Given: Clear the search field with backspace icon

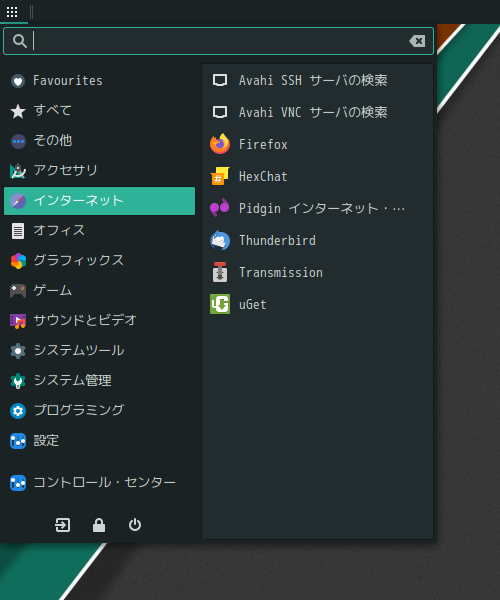Looking at the screenshot, I should [417, 41].
